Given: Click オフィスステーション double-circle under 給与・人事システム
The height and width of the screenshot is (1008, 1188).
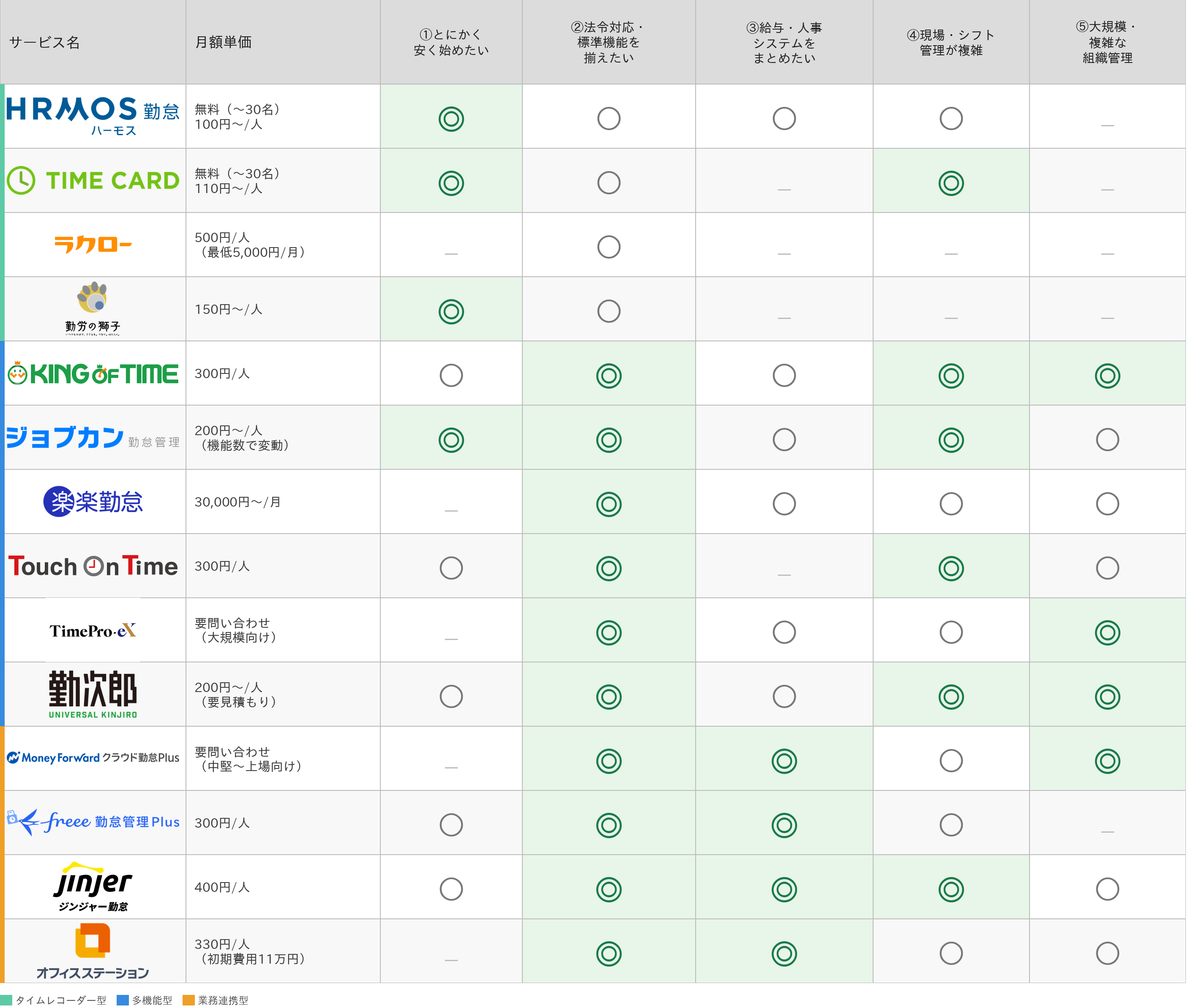Looking at the screenshot, I should click(x=784, y=954).
